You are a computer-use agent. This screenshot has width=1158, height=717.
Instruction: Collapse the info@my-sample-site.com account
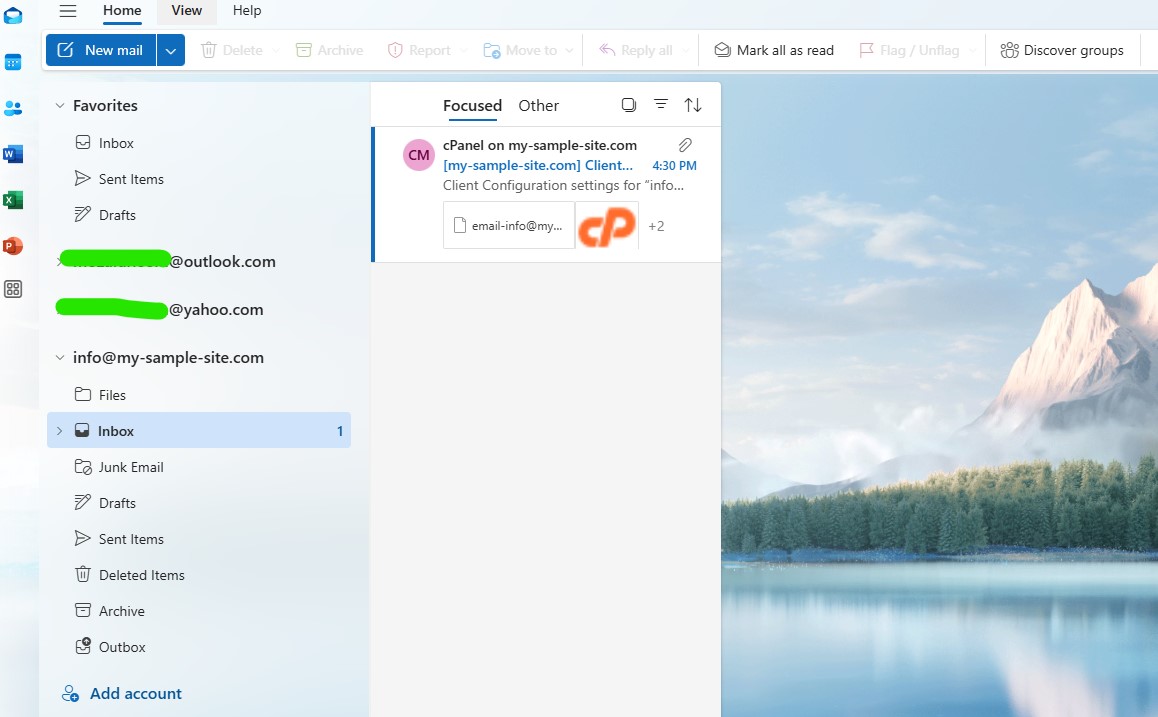pyautogui.click(x=60, y=358)
